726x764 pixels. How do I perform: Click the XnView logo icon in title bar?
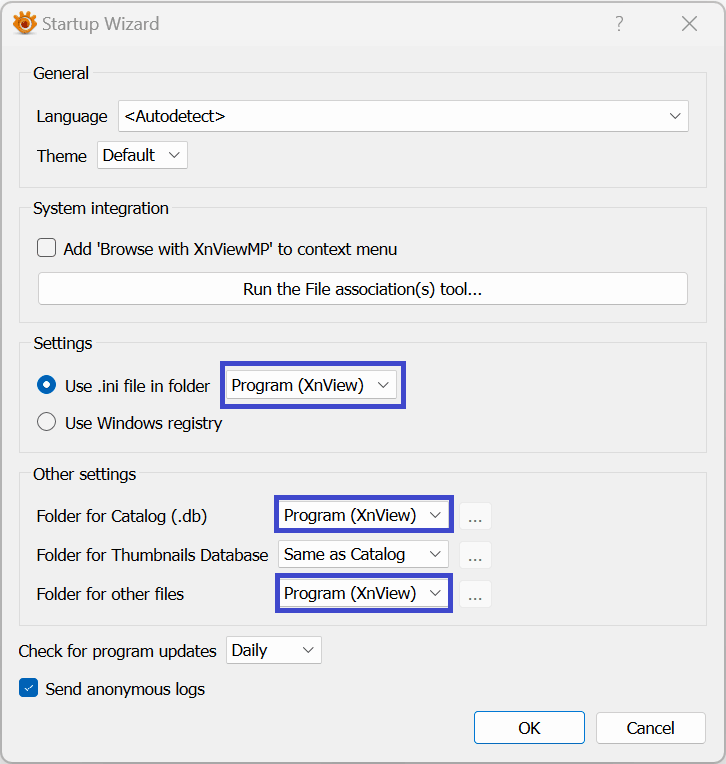pos(24,24)
